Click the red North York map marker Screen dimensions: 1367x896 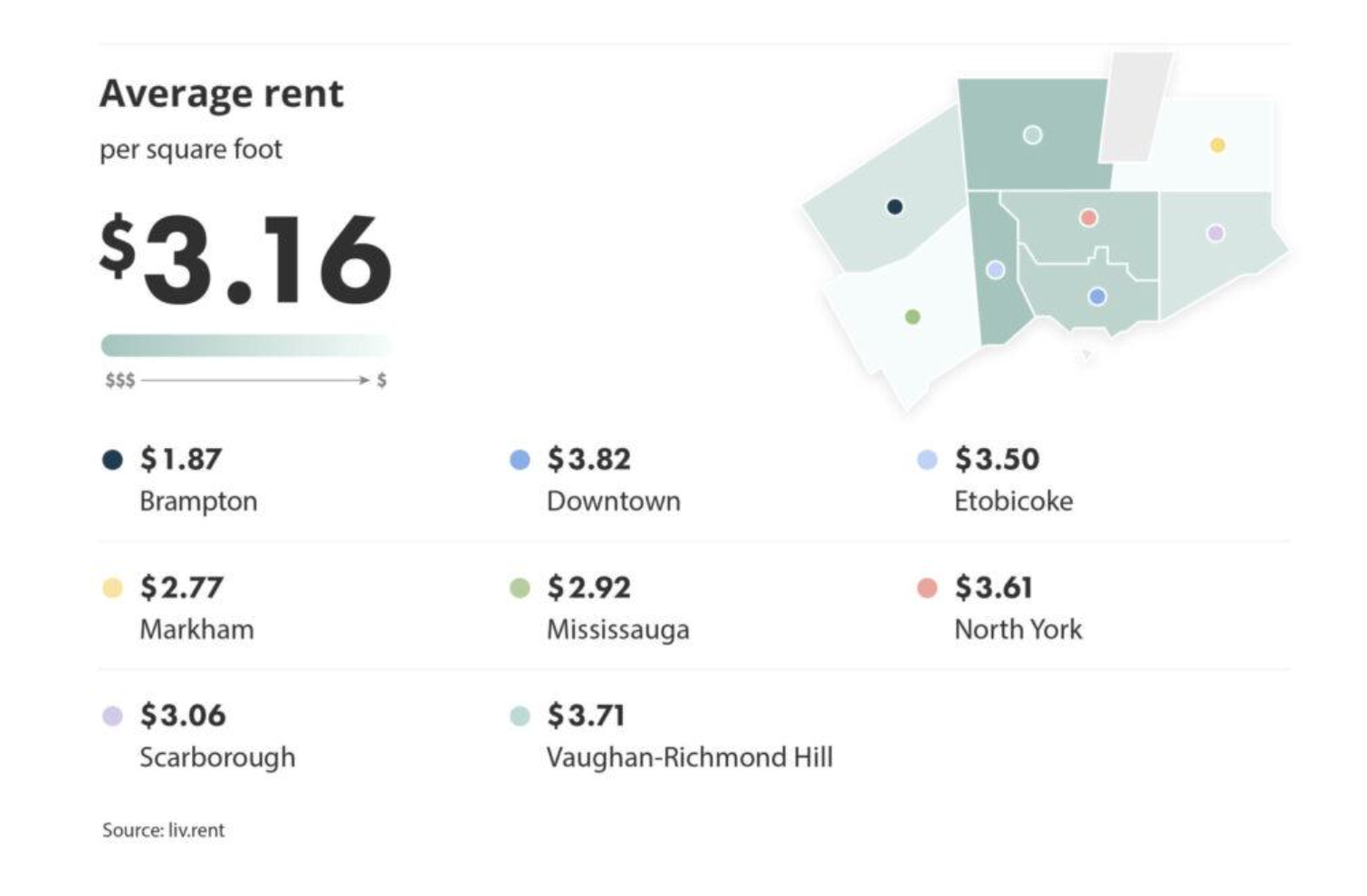point(1088,217)
